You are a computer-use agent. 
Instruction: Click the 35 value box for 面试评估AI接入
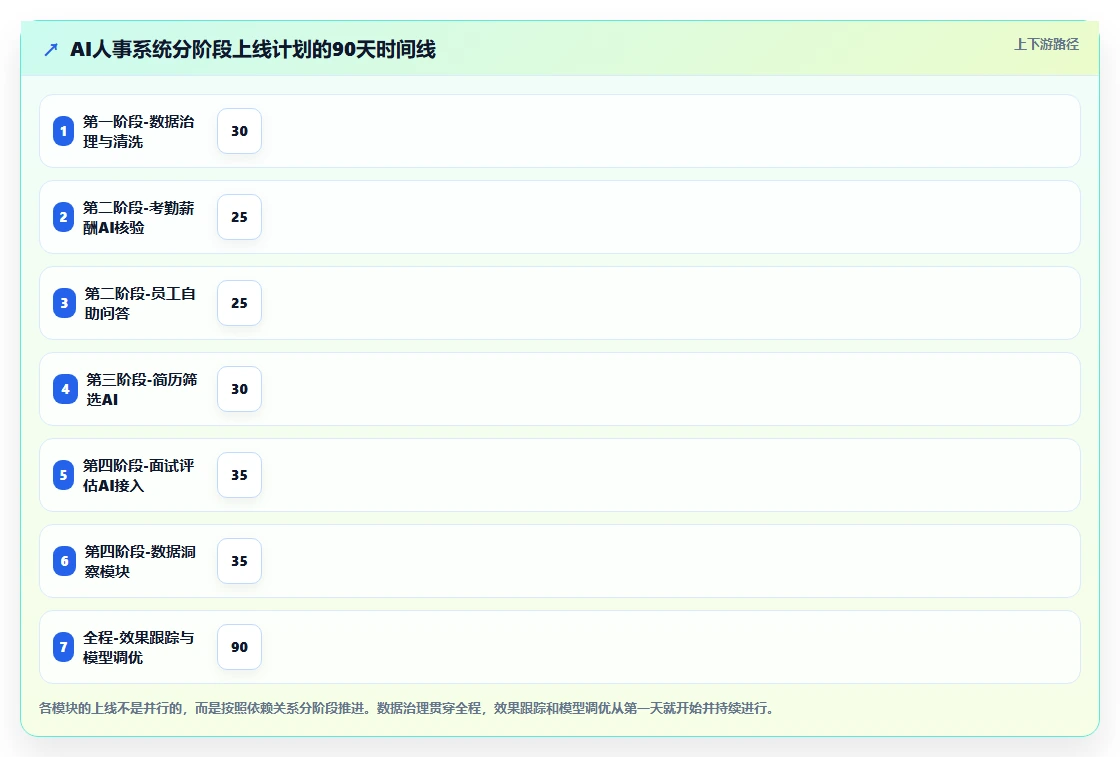pyautogui.click(x=239, y=475)
